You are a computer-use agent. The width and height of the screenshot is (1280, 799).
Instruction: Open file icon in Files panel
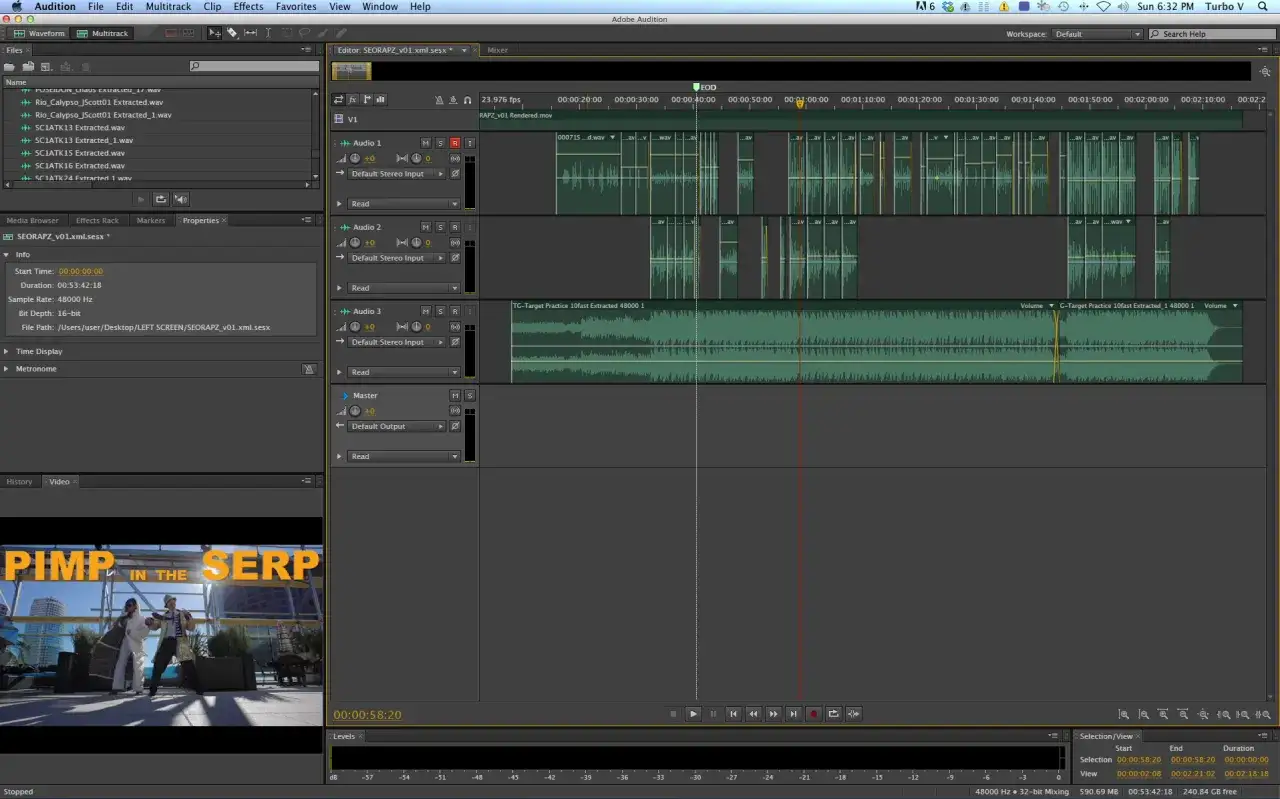(11, 66)
